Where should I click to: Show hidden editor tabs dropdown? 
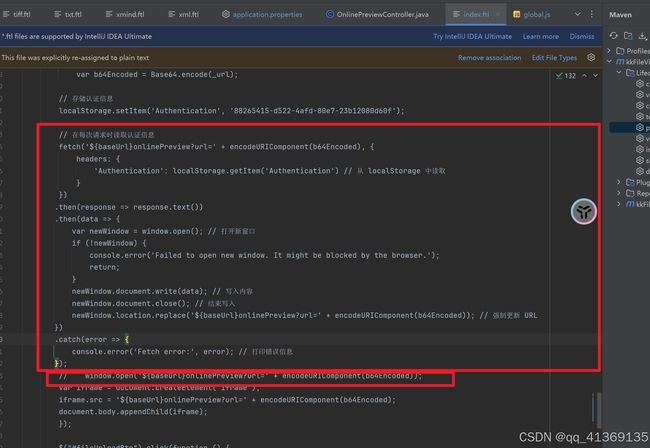coord(577,14)
